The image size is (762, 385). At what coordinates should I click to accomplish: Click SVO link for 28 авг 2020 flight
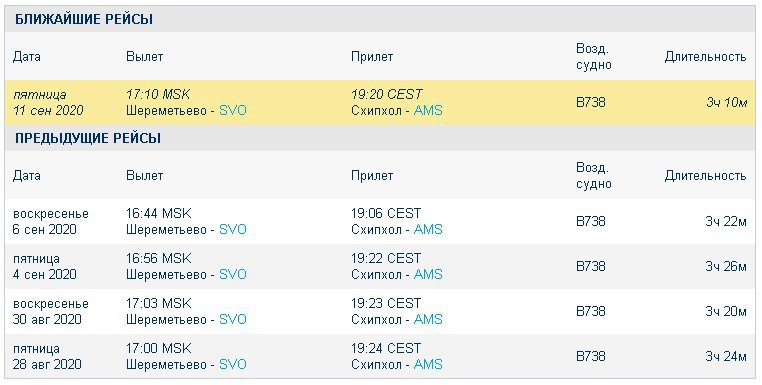point(233,365)
